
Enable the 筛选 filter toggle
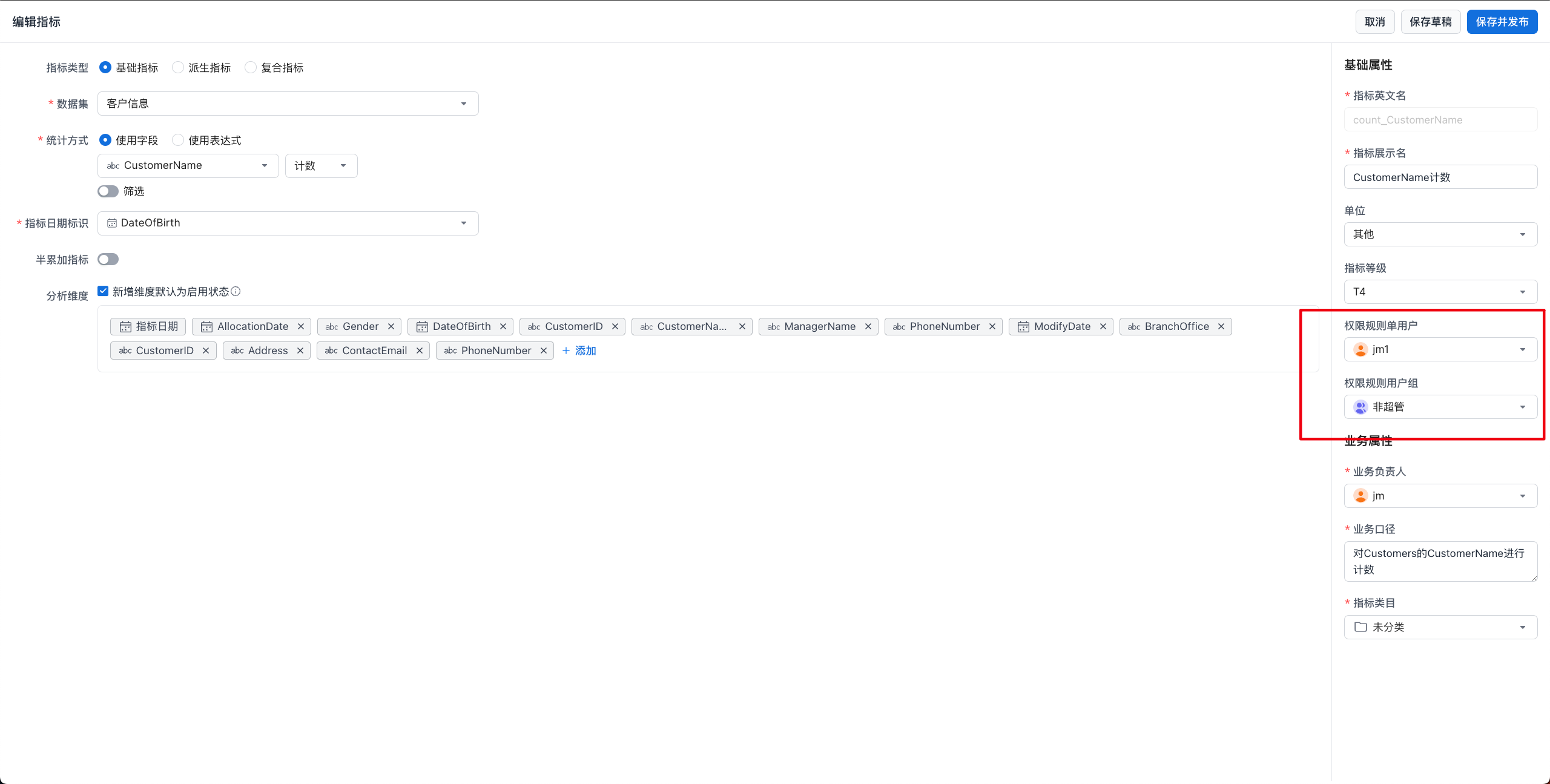108,191
